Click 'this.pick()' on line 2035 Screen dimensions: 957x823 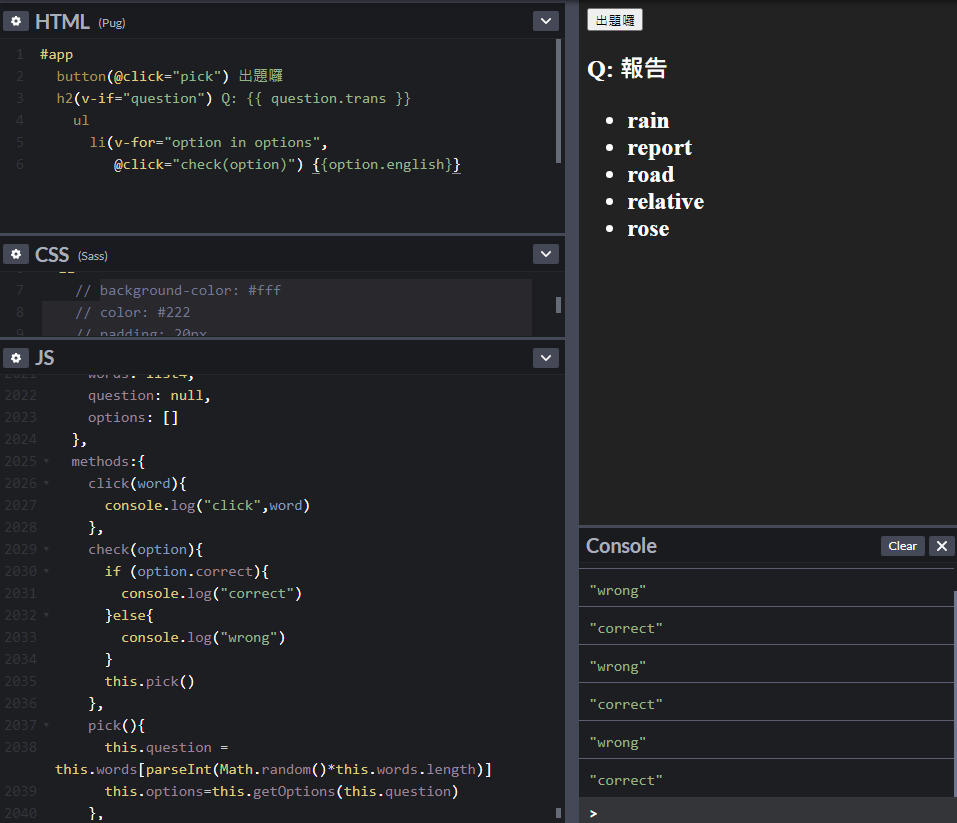tap(150, 681)
